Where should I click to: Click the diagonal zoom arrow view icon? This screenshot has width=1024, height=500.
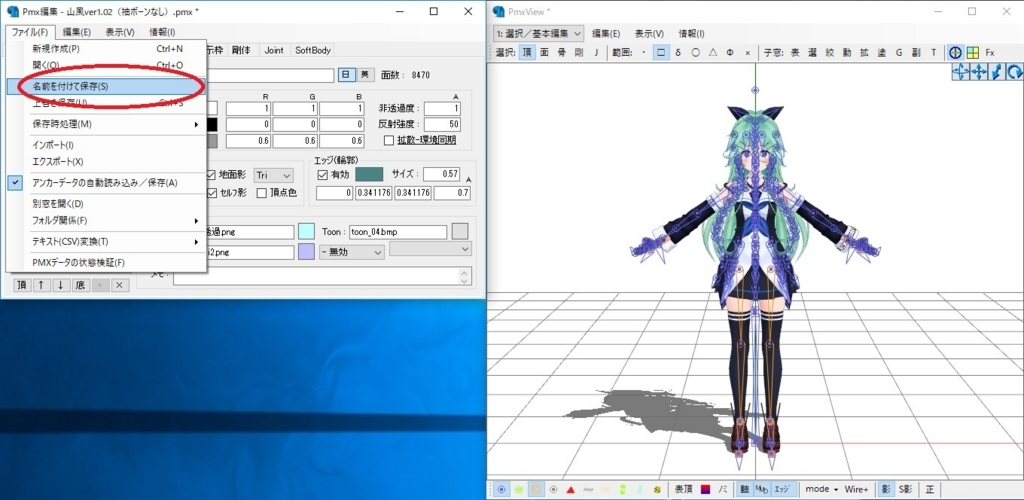[x=997, y=72]
